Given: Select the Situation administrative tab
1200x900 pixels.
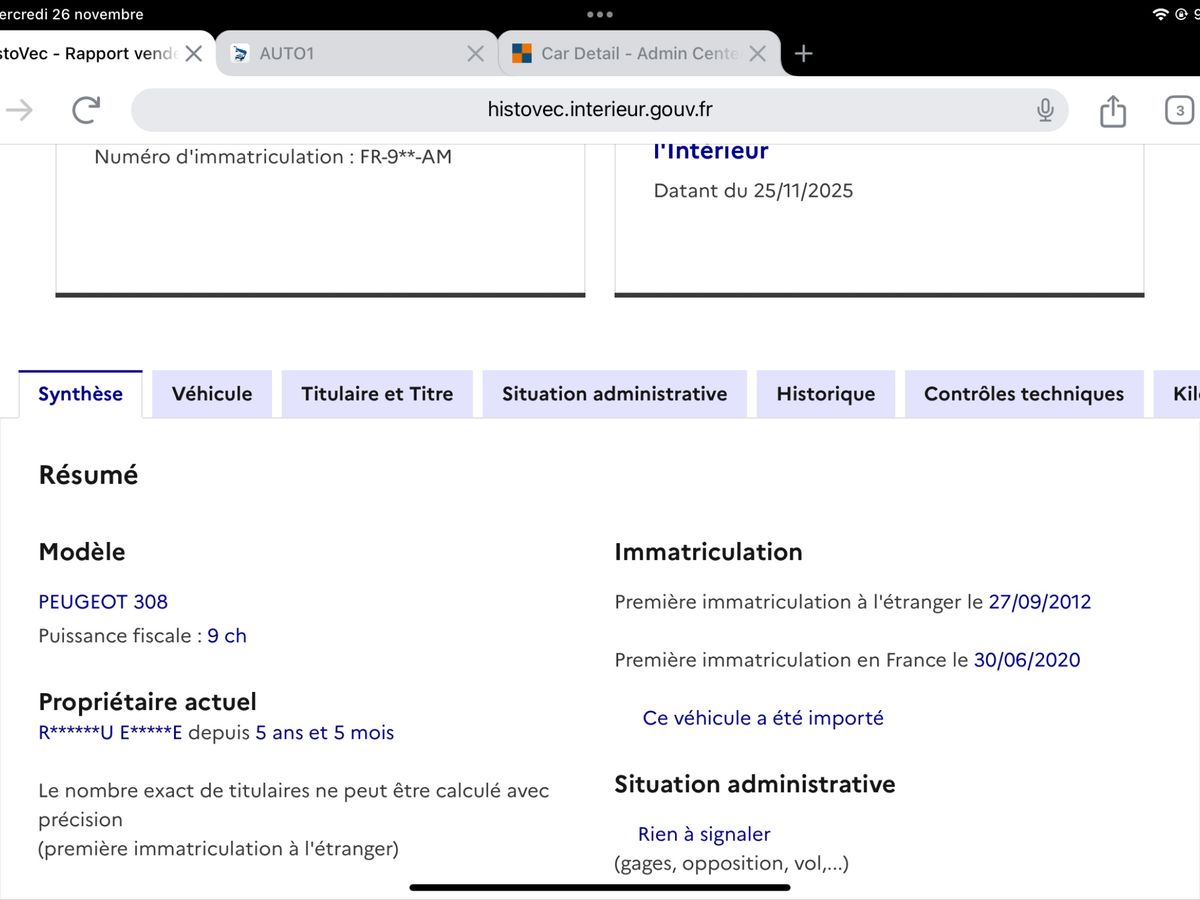Looking at the screenshot, I should [614, 394].
